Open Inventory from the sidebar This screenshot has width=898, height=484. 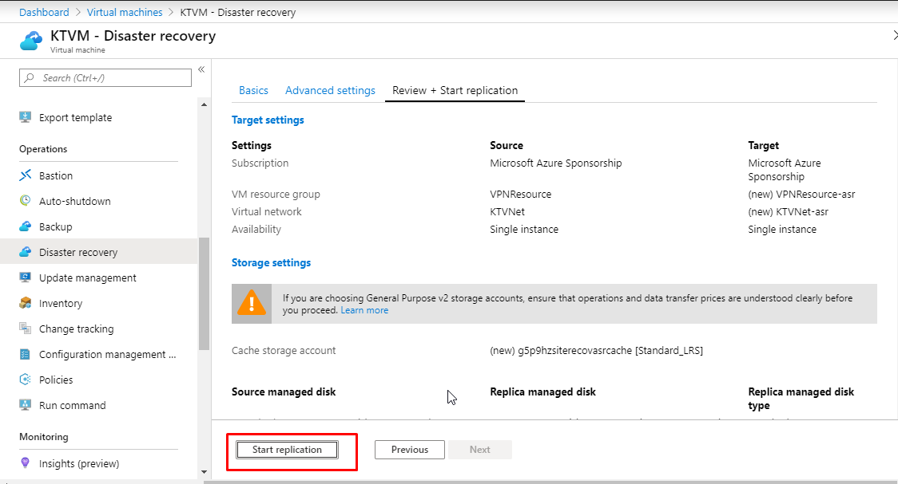(60, 303)
